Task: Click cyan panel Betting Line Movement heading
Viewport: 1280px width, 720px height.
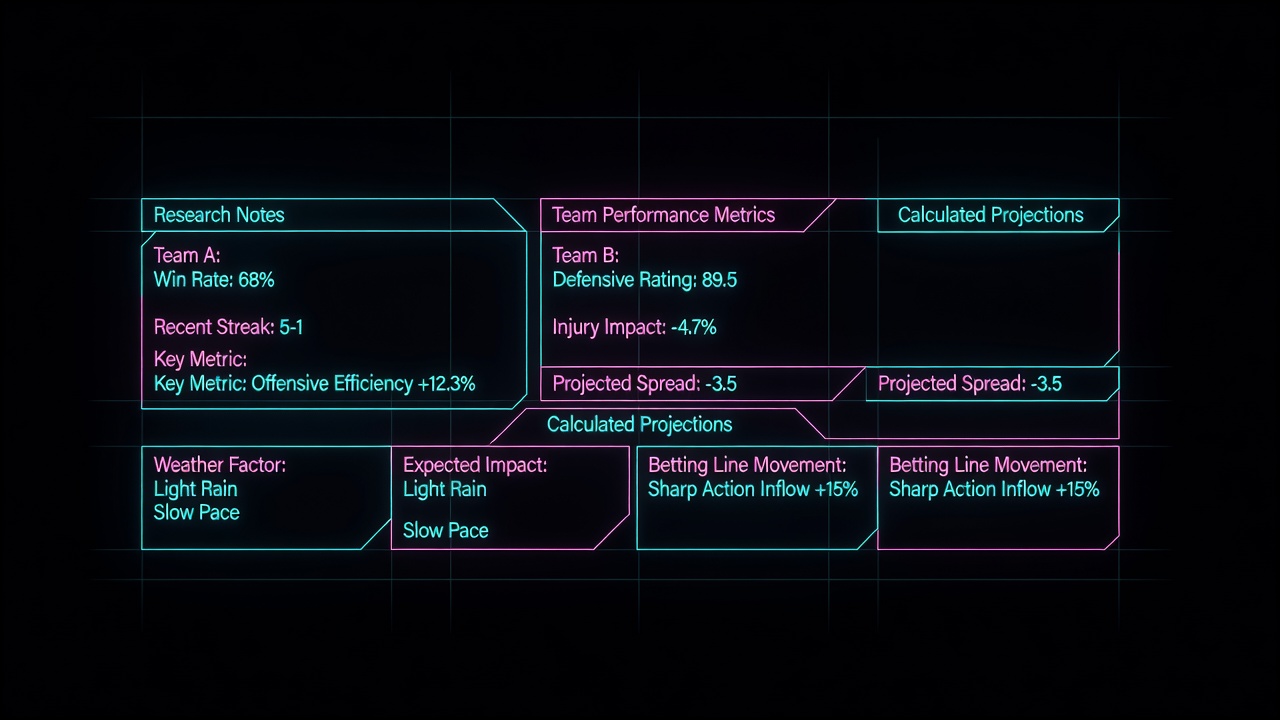Action: (x=747, y=465)
